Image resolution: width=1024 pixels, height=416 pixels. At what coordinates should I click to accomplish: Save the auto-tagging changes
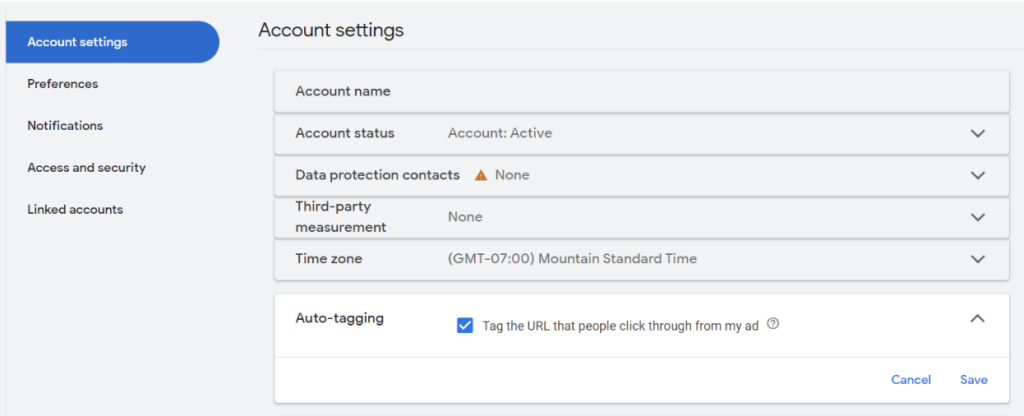click(x=974, y=379)
